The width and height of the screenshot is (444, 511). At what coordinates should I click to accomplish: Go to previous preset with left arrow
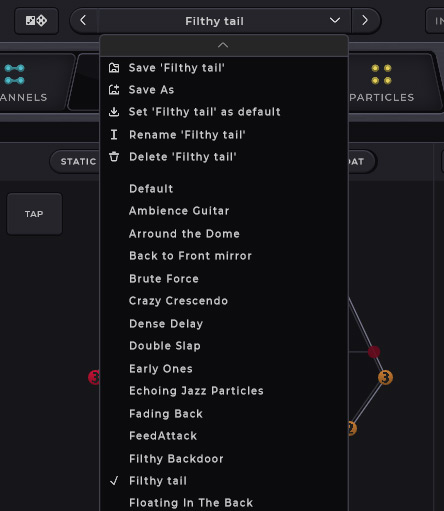point(83,21)
